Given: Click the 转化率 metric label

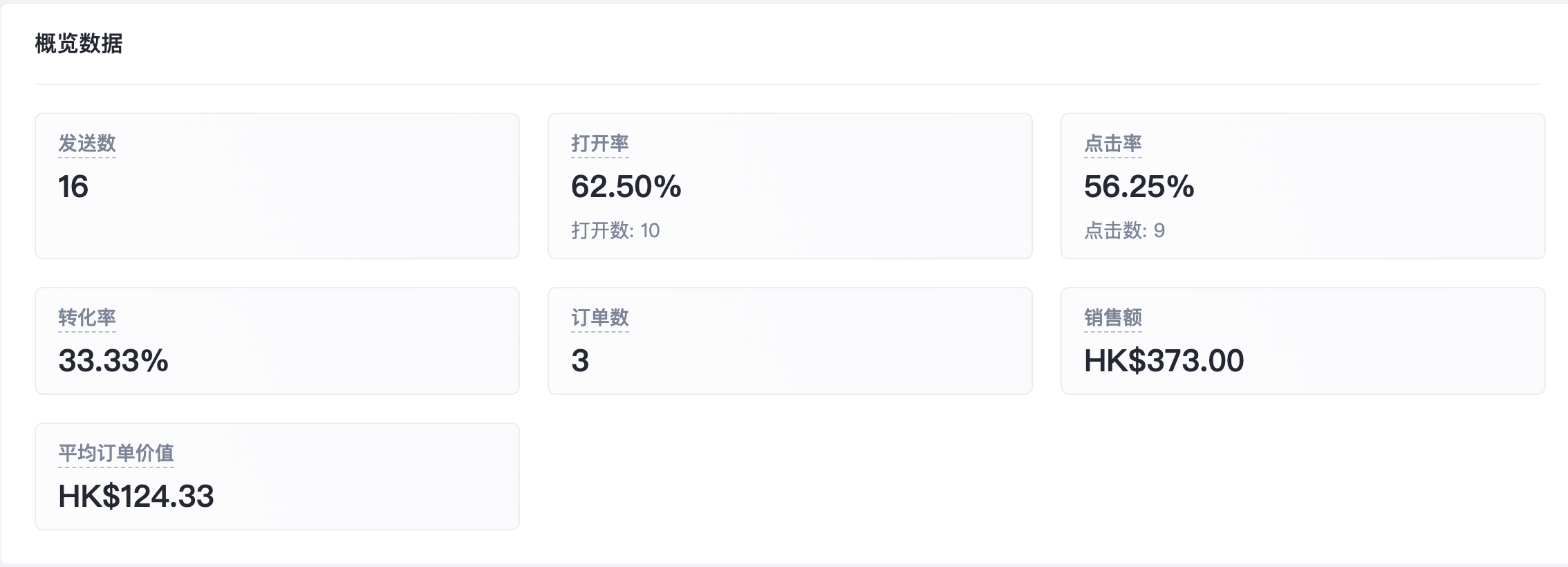Looking at the screenshot, I should (x=87, y=318).
